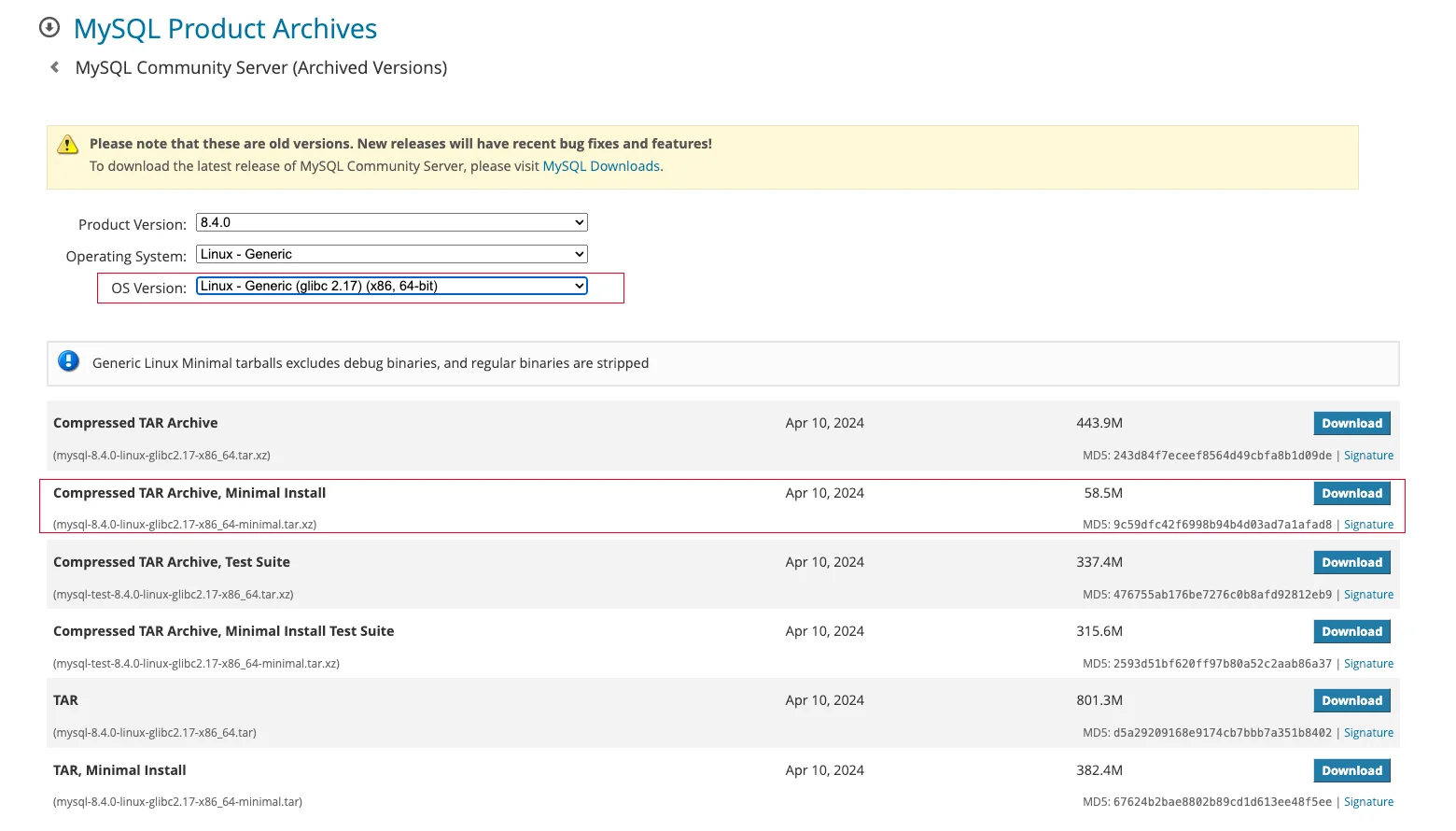Download the 801.3M TAR file
Image resolution: width=1456 pixels, height=831 pixels.
pos(1351,700)
